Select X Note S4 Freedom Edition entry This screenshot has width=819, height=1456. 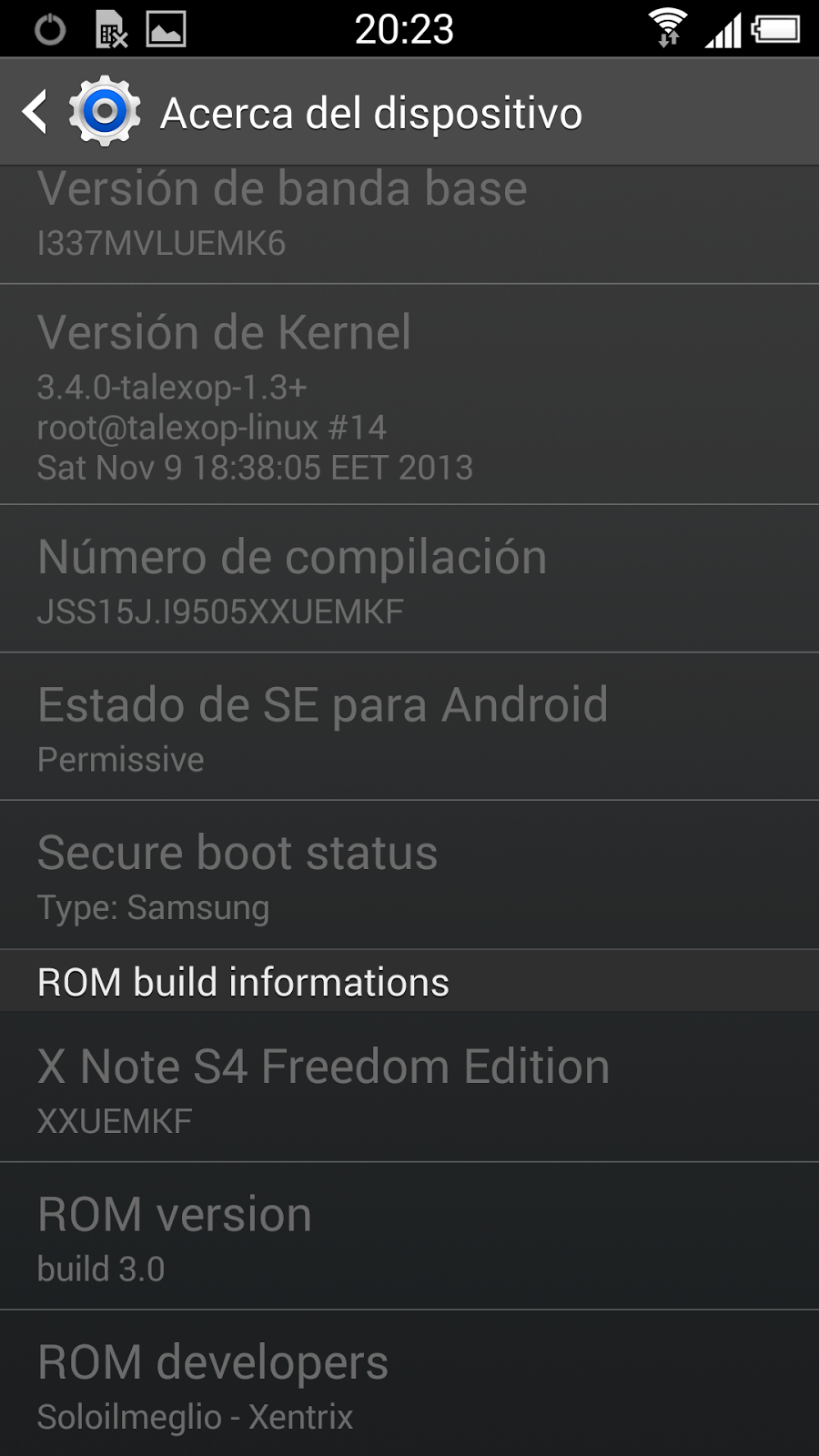(x=409, y=1087)
